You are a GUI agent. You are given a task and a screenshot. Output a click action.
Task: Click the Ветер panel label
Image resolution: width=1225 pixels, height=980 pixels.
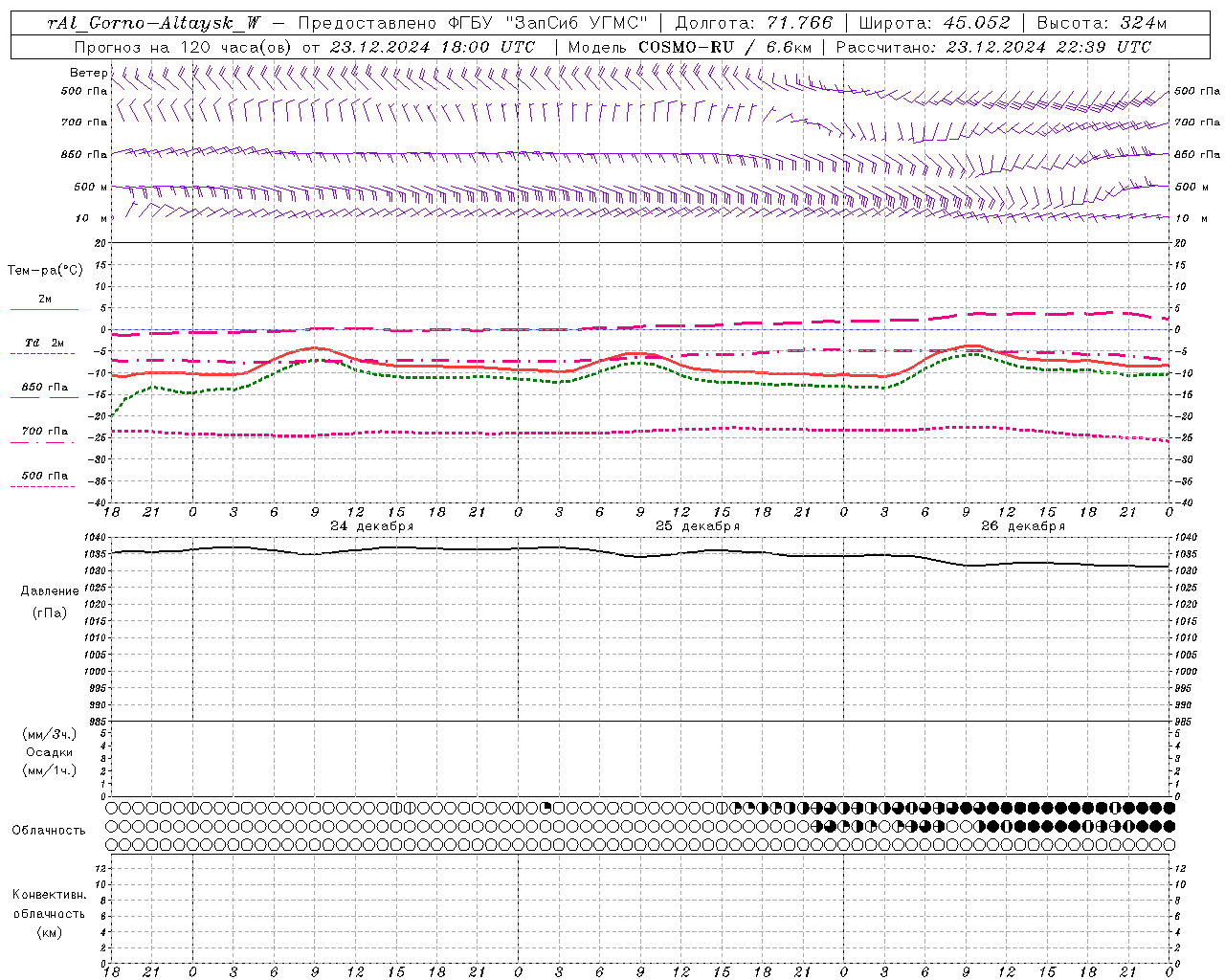(x=88, y=73)
